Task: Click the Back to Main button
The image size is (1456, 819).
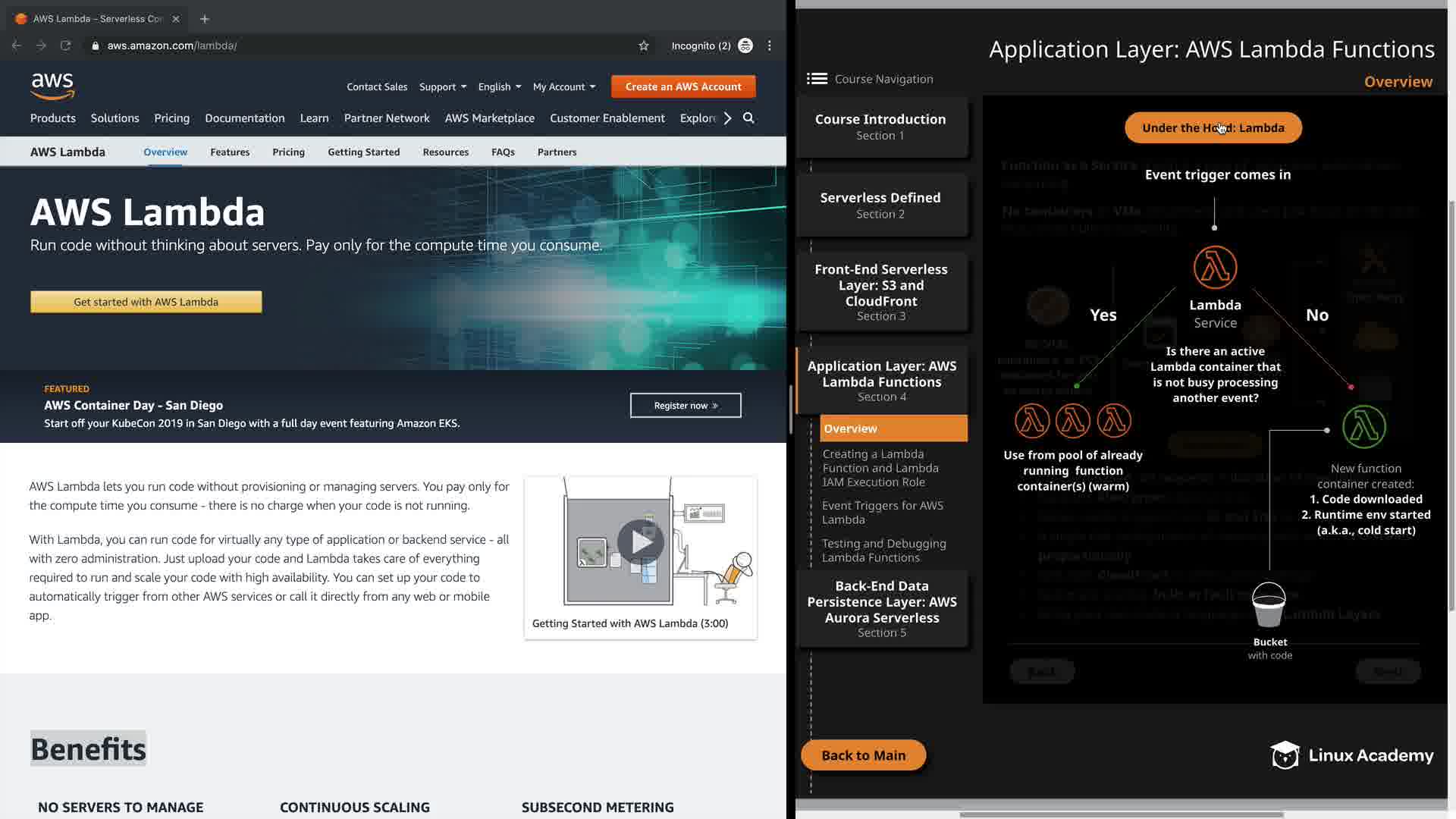Action: (x=863, y=755)
